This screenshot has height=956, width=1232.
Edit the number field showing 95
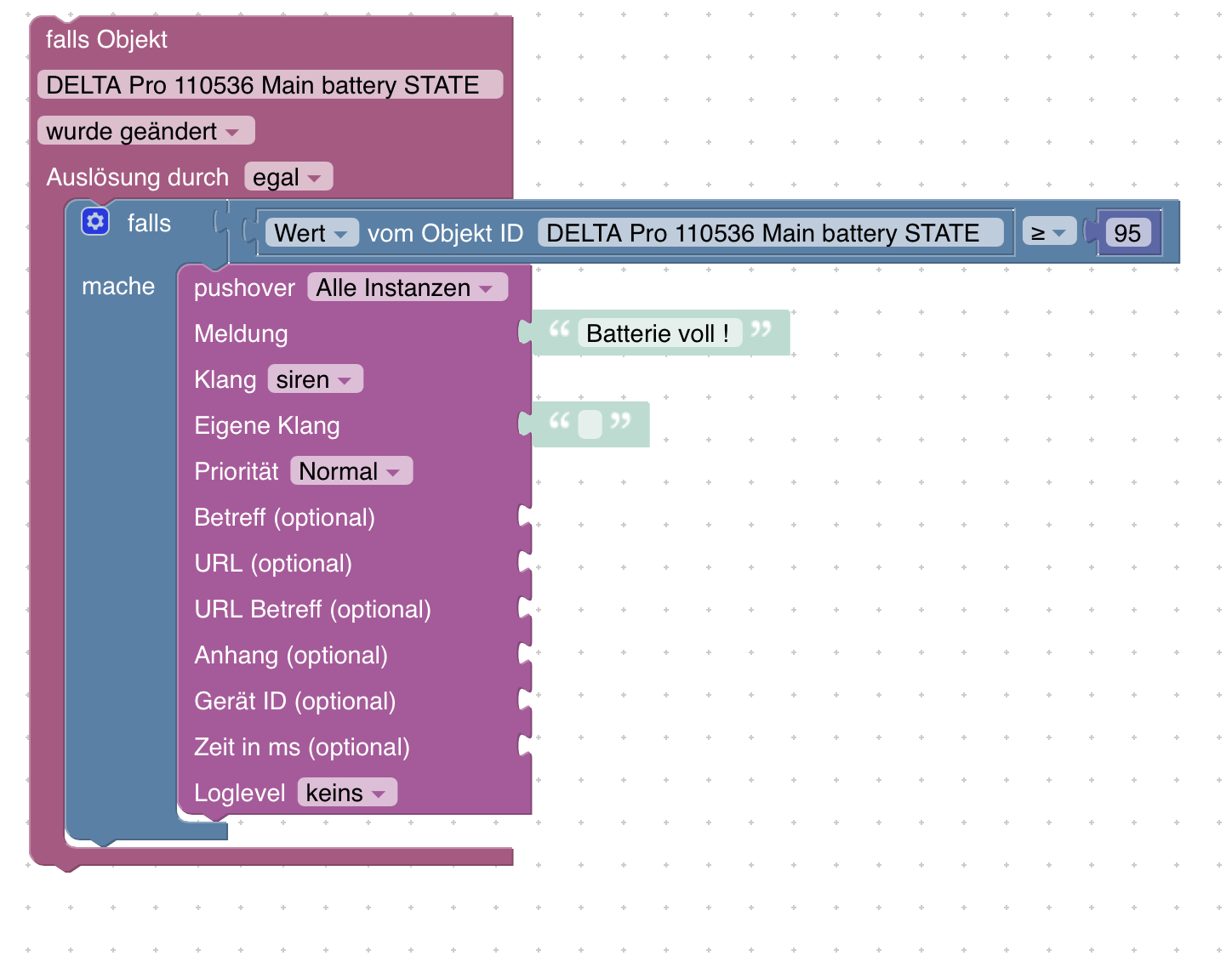[x=1127, y=233]
